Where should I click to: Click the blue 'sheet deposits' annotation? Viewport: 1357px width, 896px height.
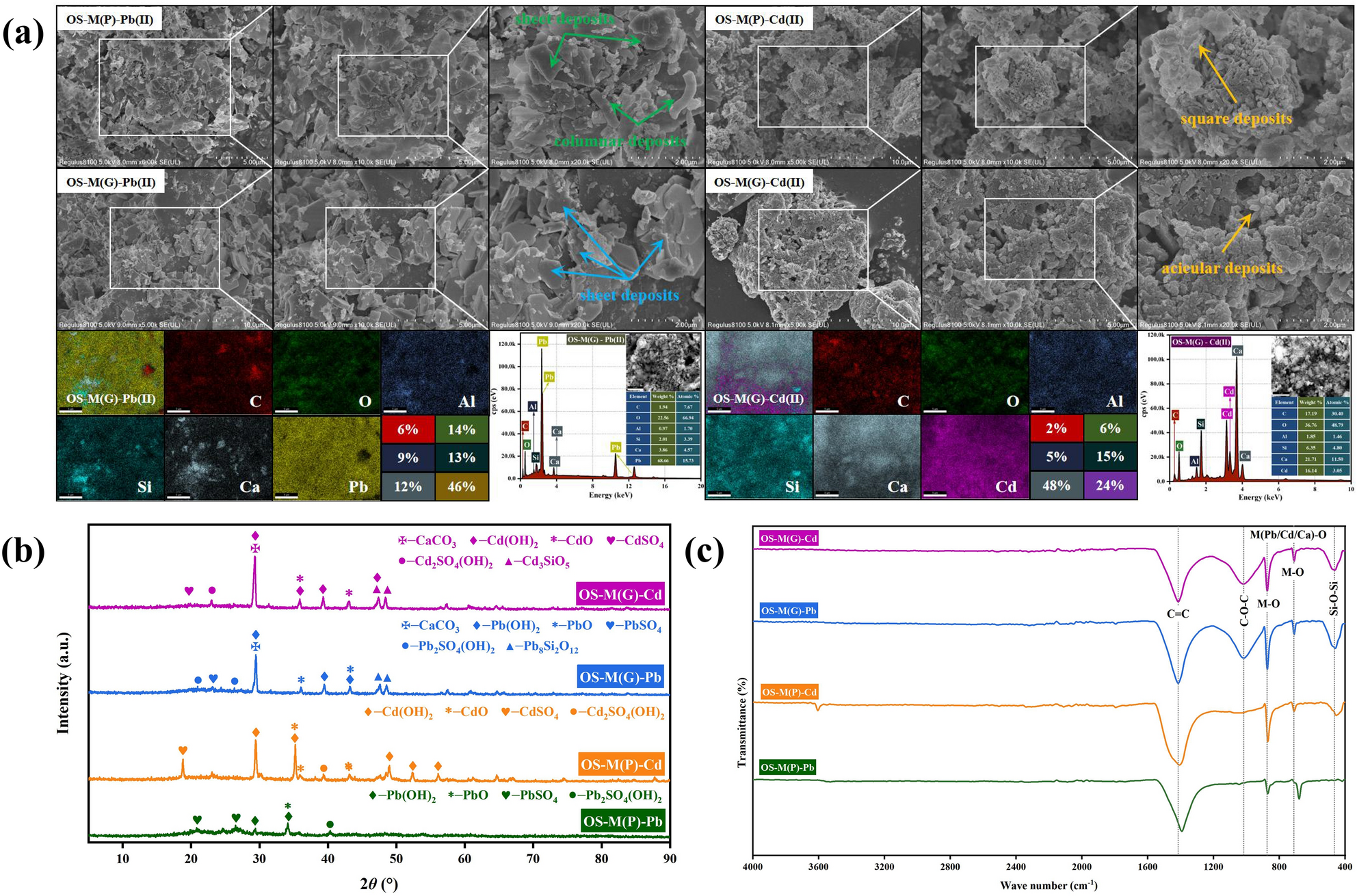629,295
